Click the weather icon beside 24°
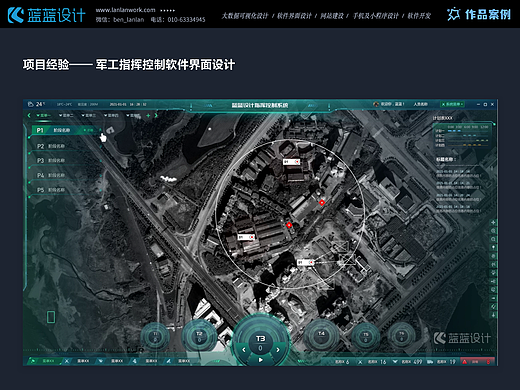This screenshot has width=520, height=390. tap(31, 104)
